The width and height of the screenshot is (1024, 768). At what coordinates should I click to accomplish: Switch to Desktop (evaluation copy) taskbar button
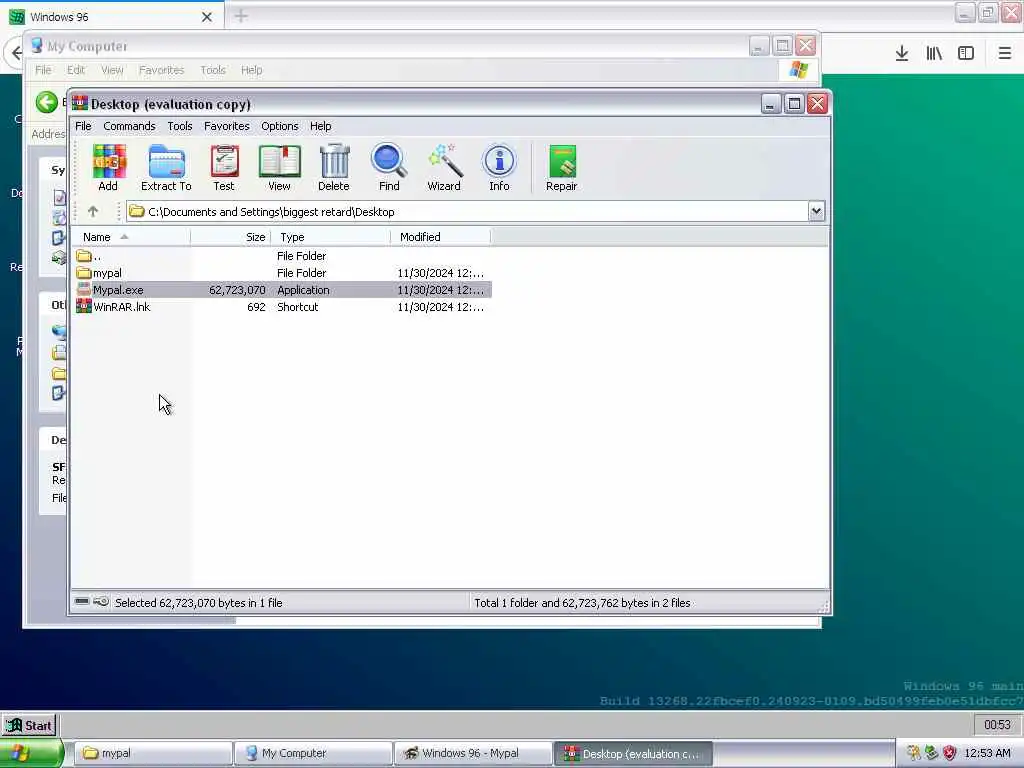pyautogui.click(x=633, y=753)
